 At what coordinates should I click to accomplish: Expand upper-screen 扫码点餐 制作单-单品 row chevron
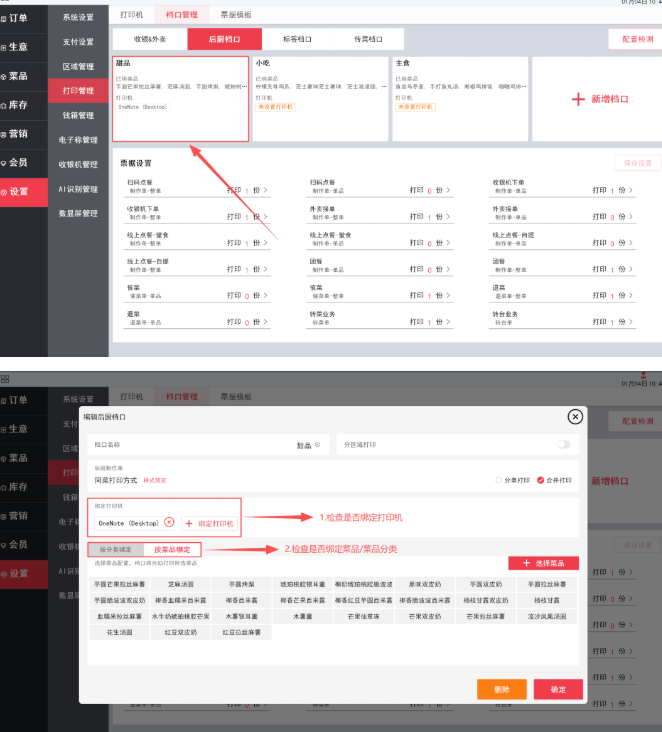click(x=448, y=190)
